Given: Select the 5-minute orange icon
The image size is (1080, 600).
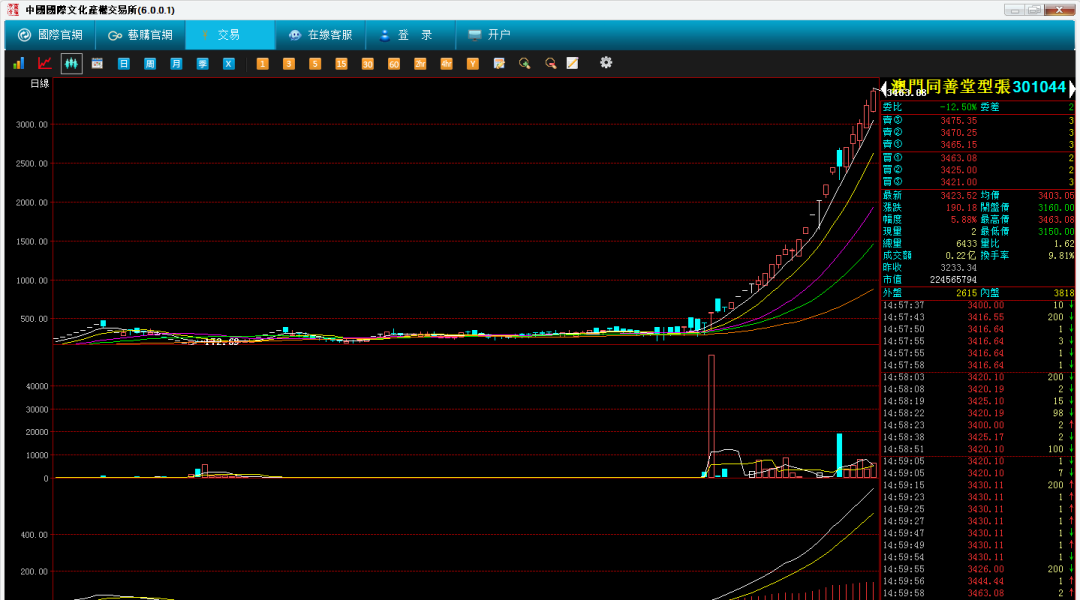Looking at the screenshot, I should click(315, 63).
